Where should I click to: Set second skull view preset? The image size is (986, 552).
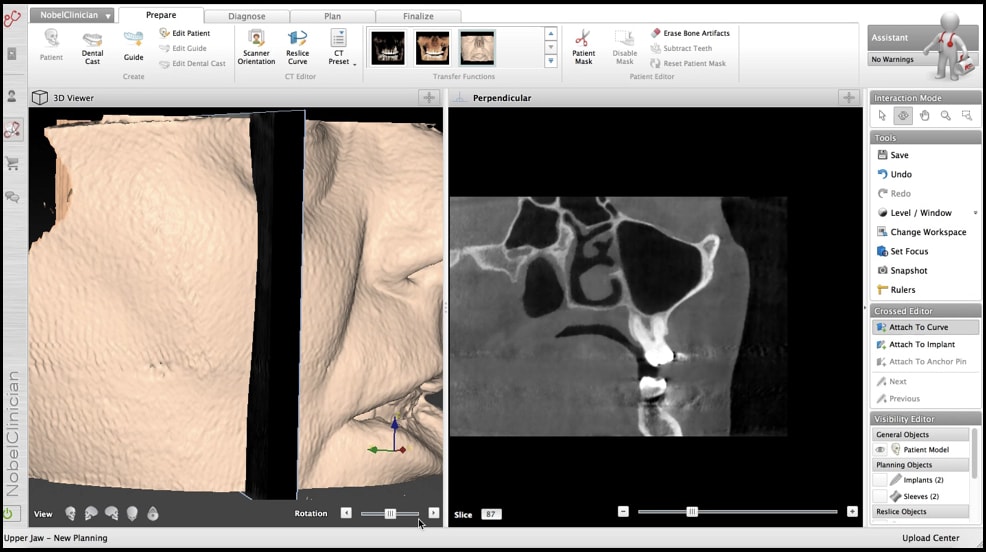click(91, 514)
